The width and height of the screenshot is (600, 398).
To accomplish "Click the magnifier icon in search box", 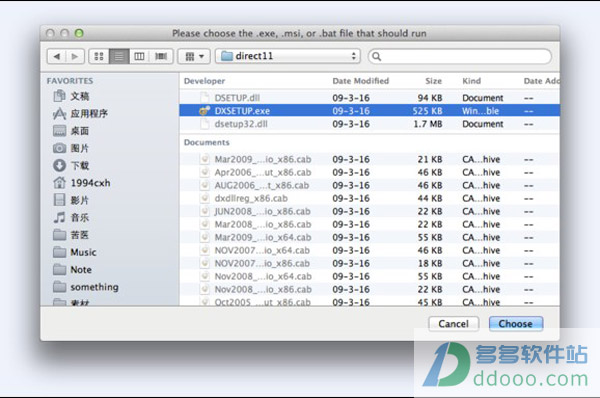I will click(377, 57).
